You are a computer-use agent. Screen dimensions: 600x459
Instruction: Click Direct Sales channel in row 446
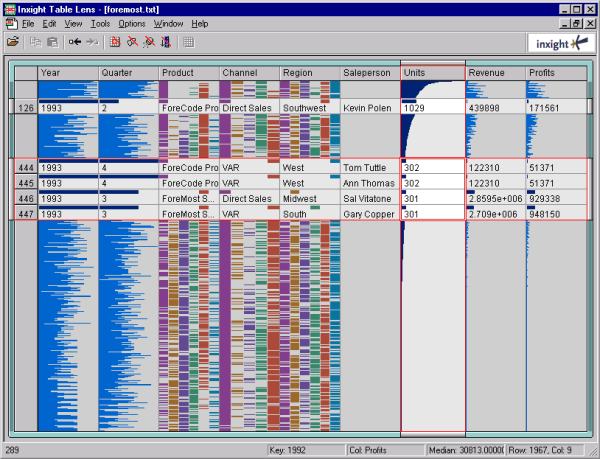249,199
